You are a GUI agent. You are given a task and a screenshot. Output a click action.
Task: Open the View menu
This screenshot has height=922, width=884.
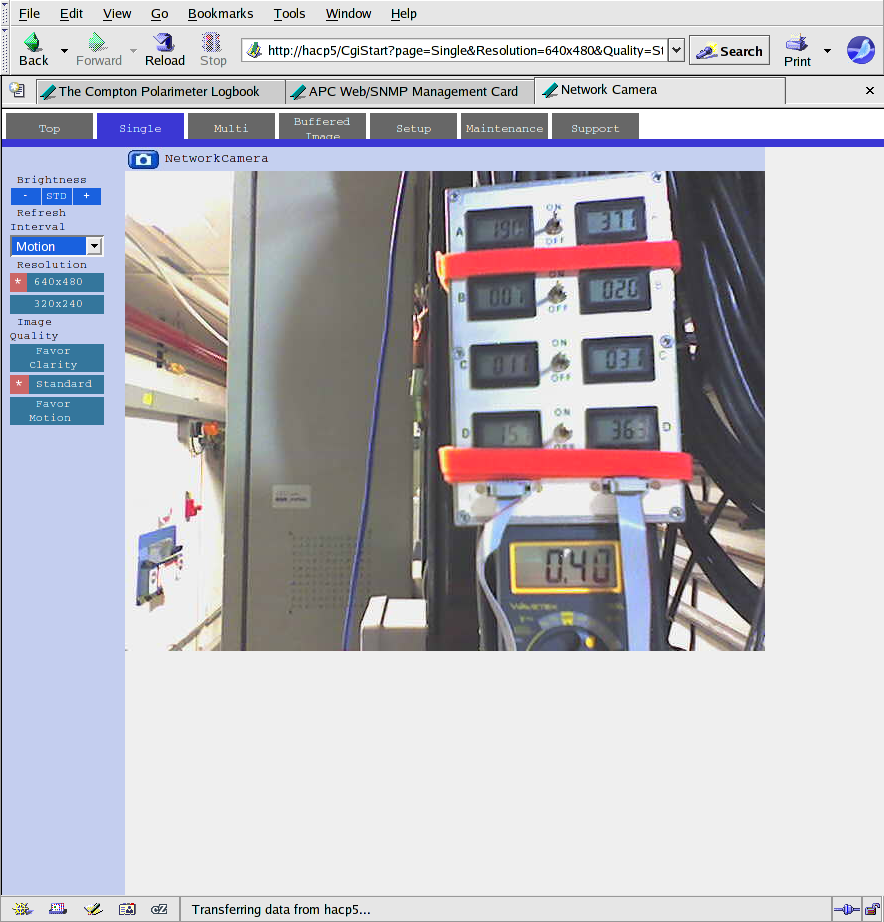click(x=116, y=14)
